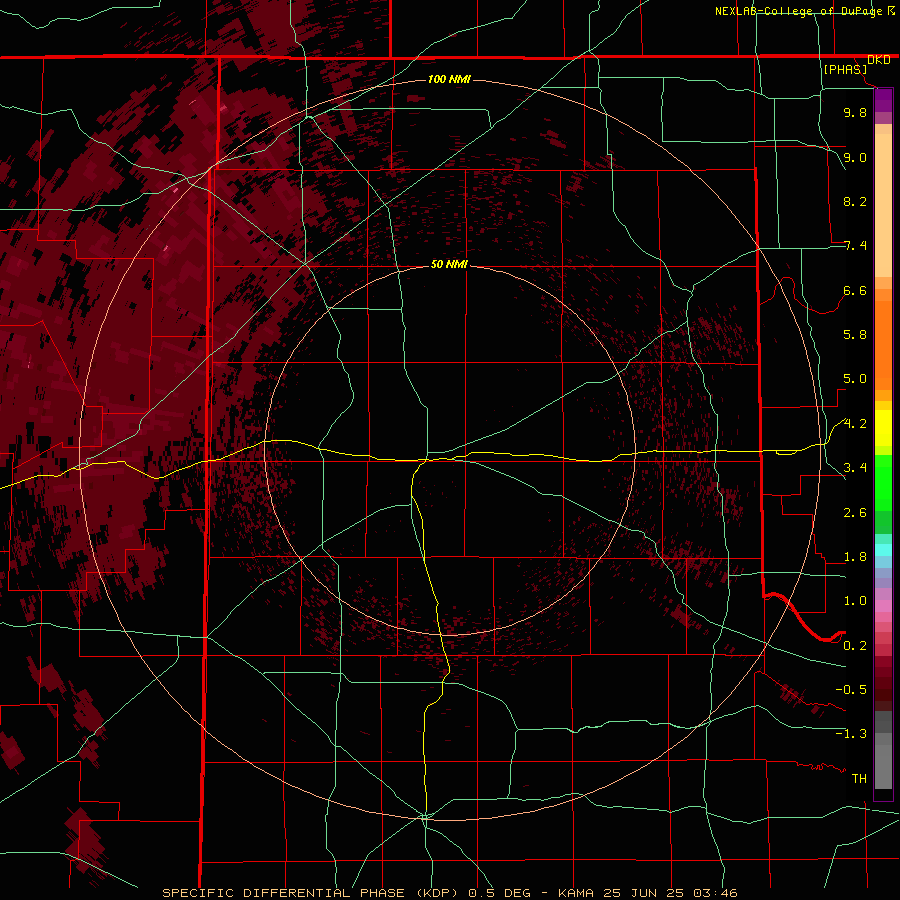Click the KAMA radar site identifier text

(577, 893)
